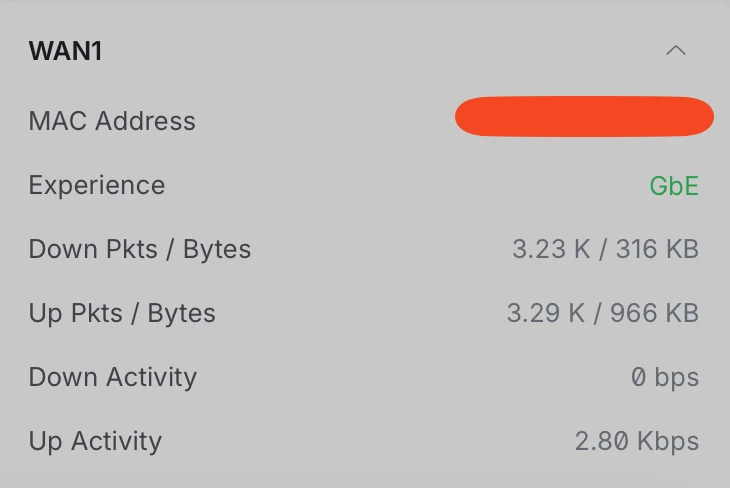The width and height of the screenshot is (730, 488).
Task: Select the Up Pkts / Bytes label
Action: point(122,313)
